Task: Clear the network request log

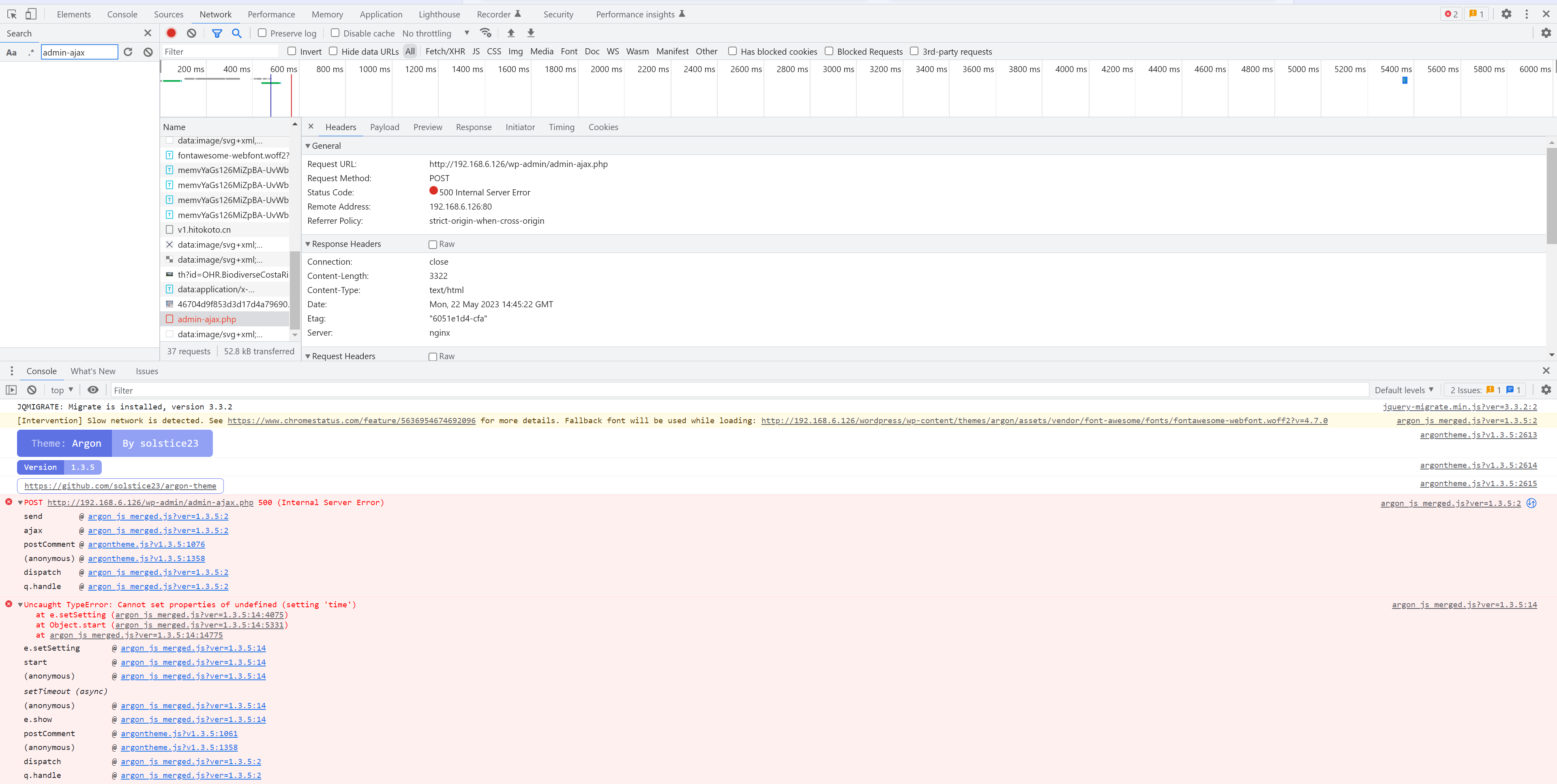Action: click(x=191, y=33)
